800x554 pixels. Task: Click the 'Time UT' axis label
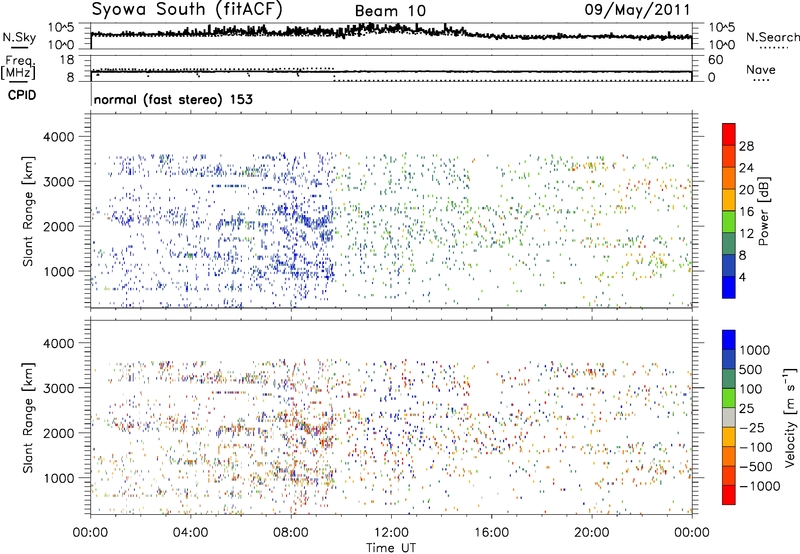391,547
